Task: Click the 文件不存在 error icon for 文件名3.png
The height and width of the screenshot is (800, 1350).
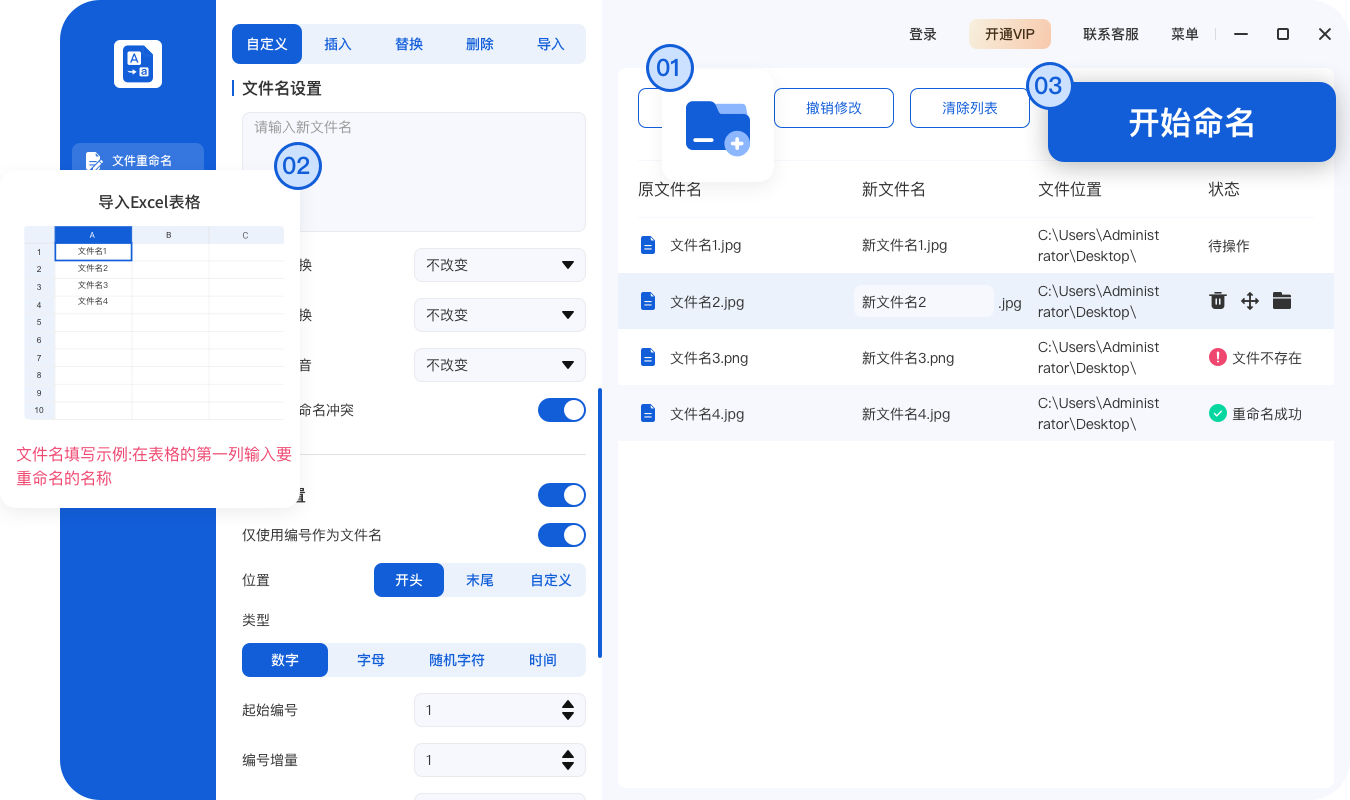Action: (x=1217, y=357)
